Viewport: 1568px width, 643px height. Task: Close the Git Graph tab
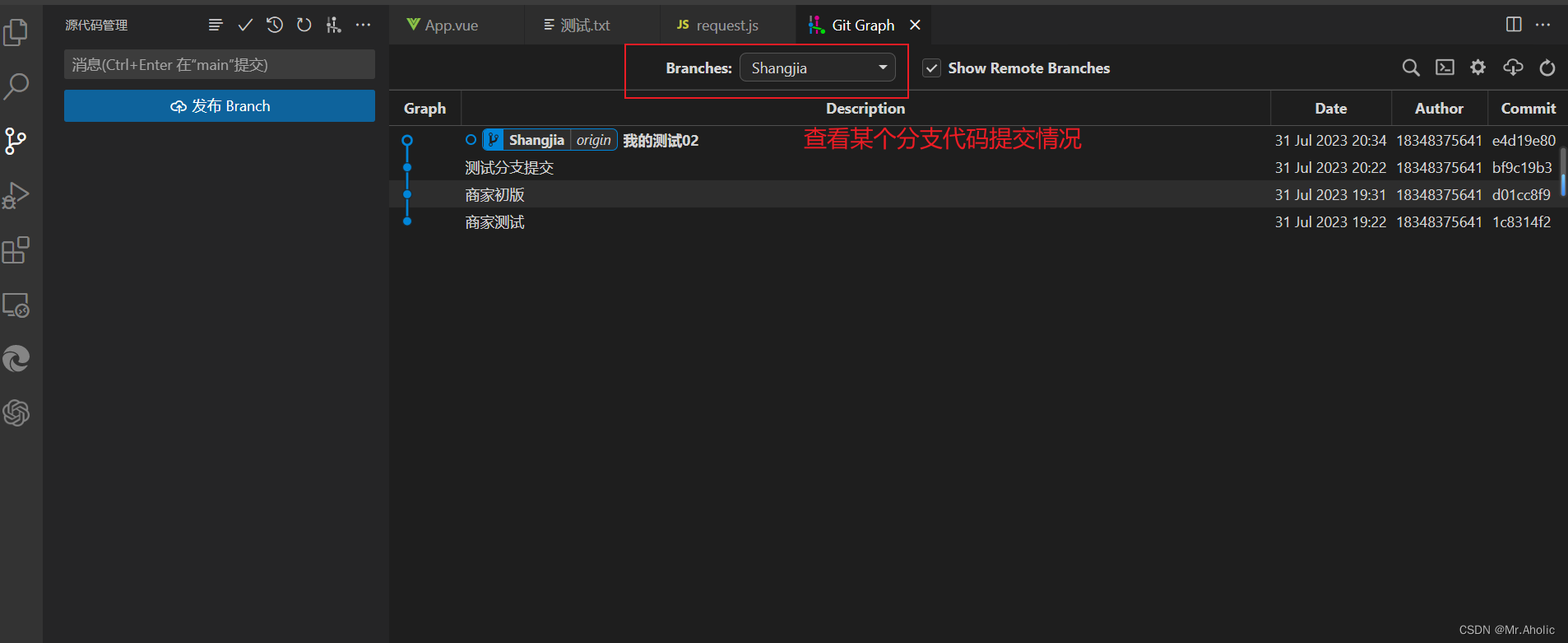click(x=915, y=26)
